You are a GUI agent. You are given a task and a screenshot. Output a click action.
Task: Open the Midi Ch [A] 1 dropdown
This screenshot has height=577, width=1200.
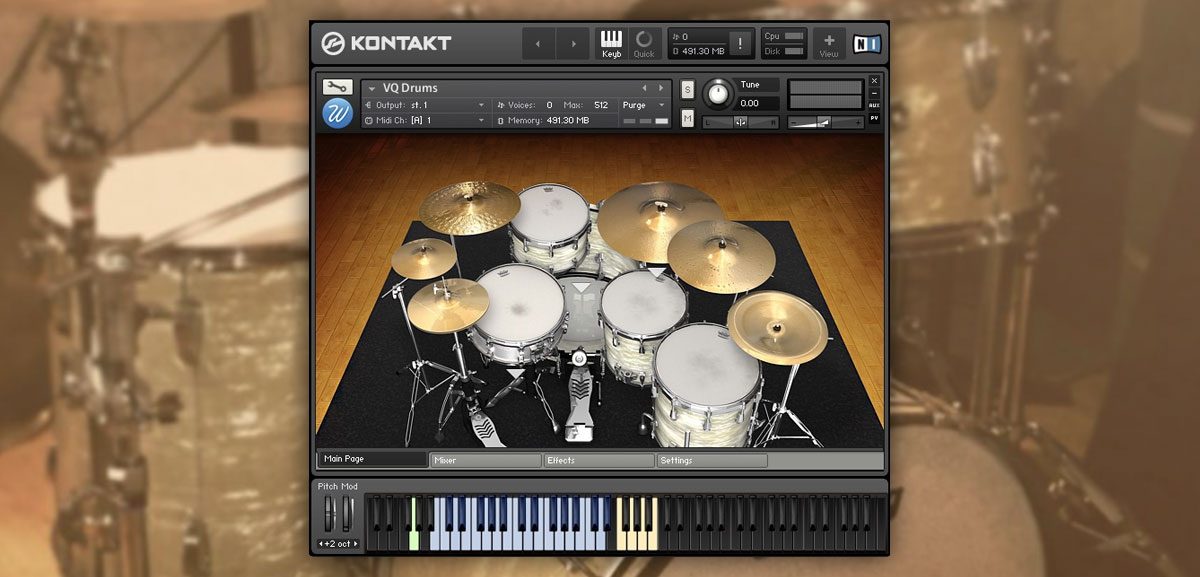coord(426,120)
